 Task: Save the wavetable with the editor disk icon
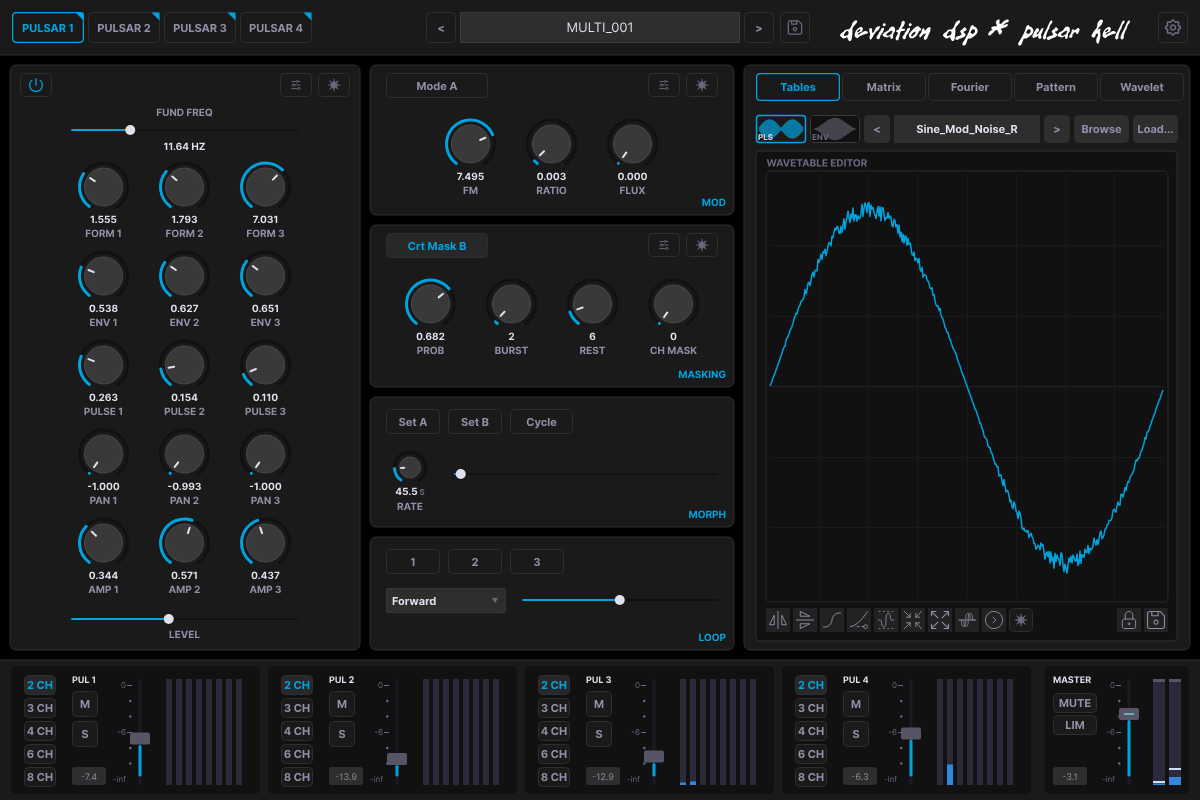pos(1156,620)
